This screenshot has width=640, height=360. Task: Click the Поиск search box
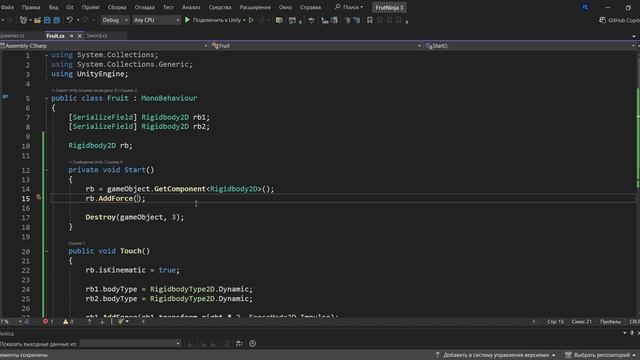(x=349, y=7)
